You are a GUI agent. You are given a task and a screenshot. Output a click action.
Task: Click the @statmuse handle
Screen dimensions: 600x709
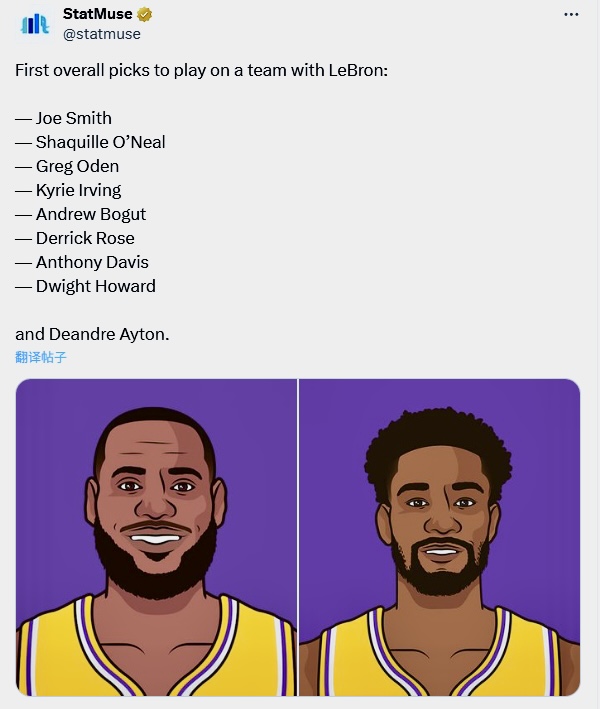(102, 34)
